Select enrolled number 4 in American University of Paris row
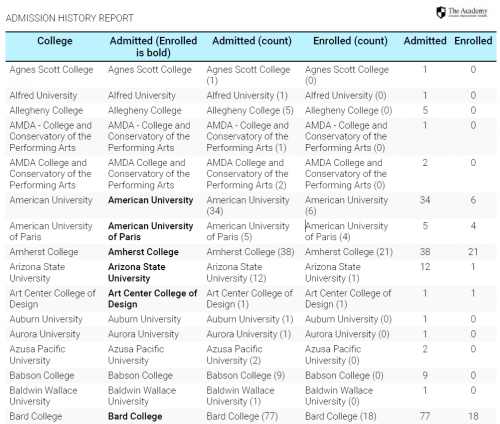 coord(473,226)
